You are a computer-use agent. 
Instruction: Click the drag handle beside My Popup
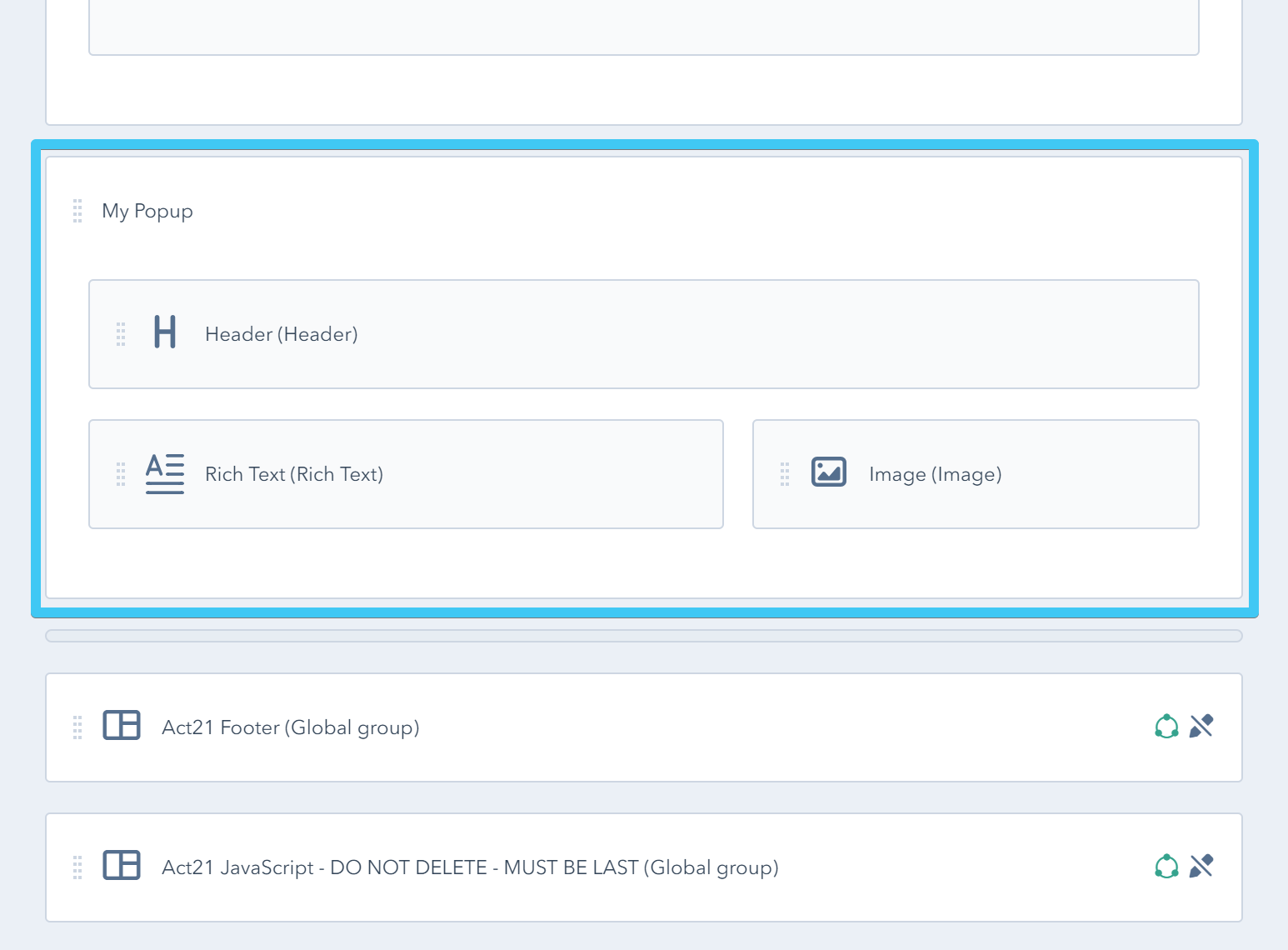77,211
